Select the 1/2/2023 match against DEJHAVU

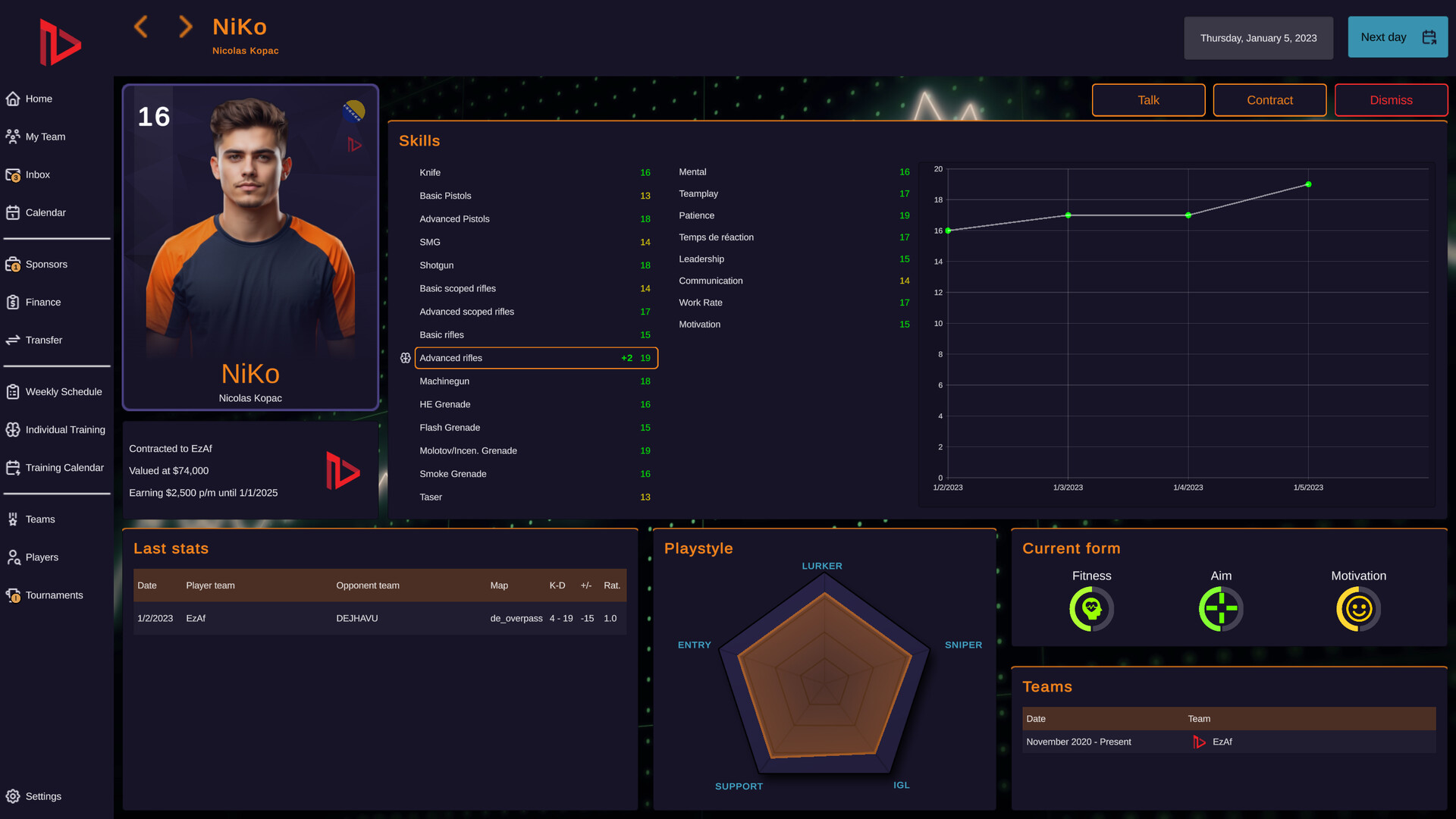click(x=379, y=618)
